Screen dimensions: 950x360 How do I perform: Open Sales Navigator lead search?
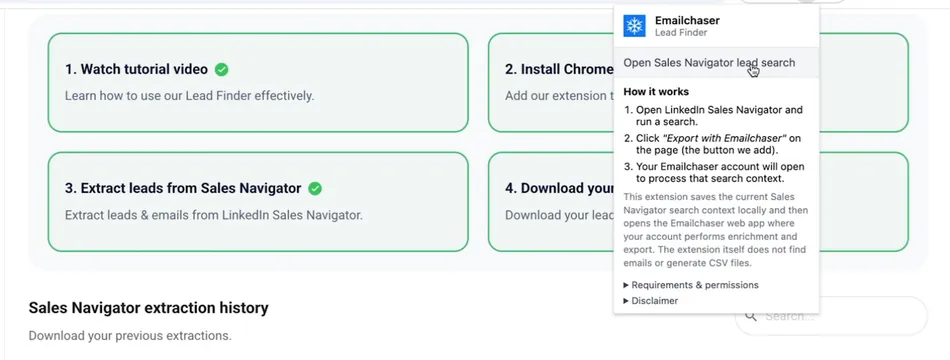click(716, 63)
